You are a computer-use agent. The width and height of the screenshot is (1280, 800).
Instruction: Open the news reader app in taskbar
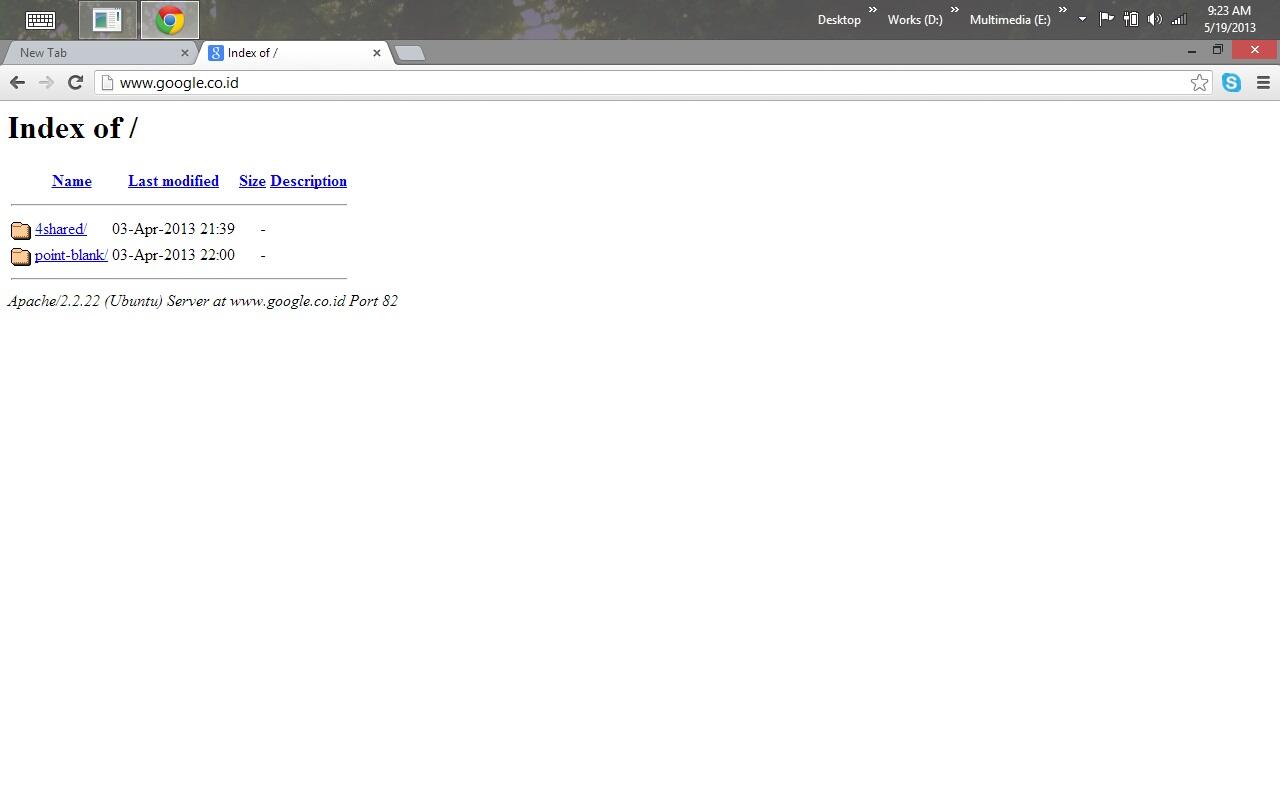click(x=107, y=20)
